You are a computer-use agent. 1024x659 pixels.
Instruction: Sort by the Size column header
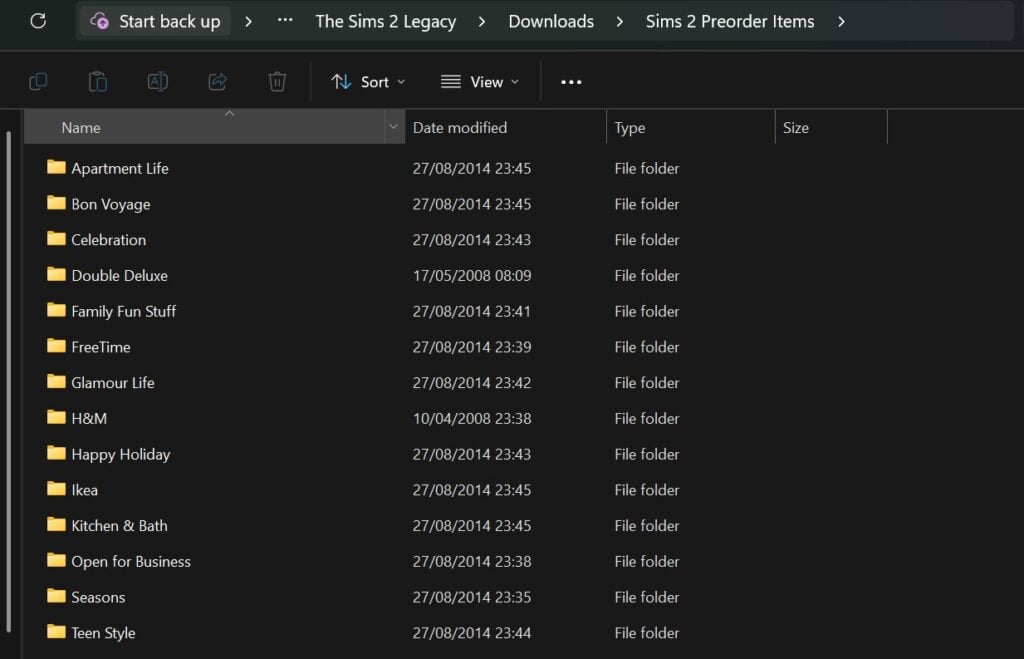click(831, 127)
